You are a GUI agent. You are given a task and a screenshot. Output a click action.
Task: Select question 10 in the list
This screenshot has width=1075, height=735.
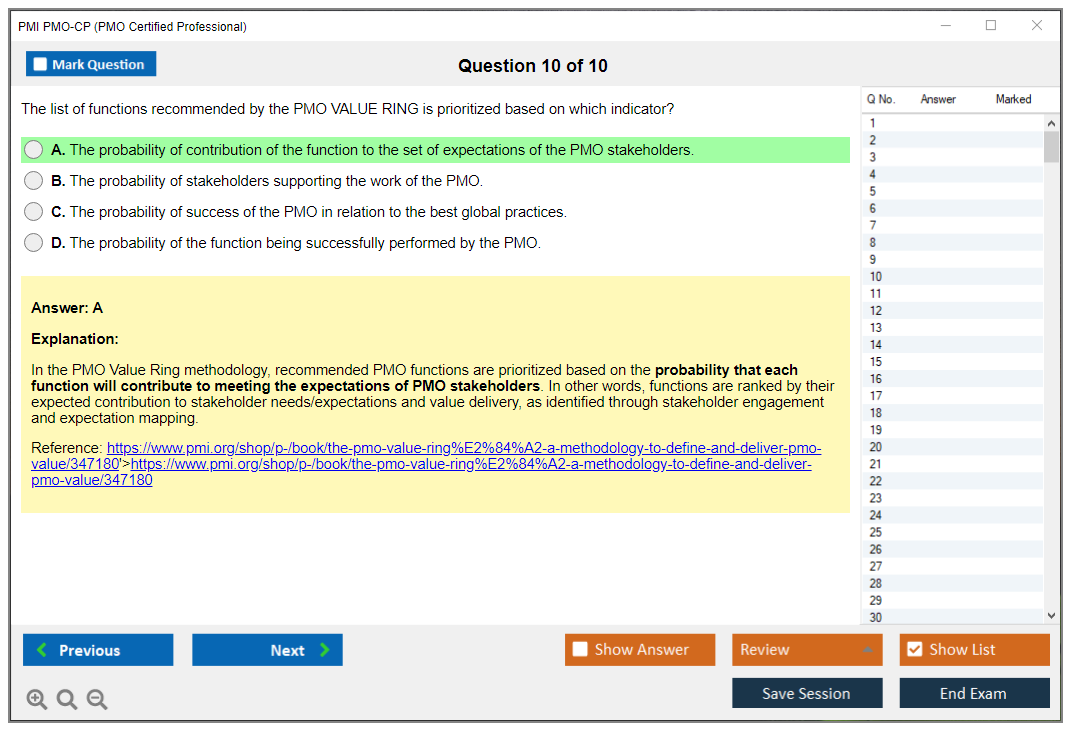click(876, 277)
